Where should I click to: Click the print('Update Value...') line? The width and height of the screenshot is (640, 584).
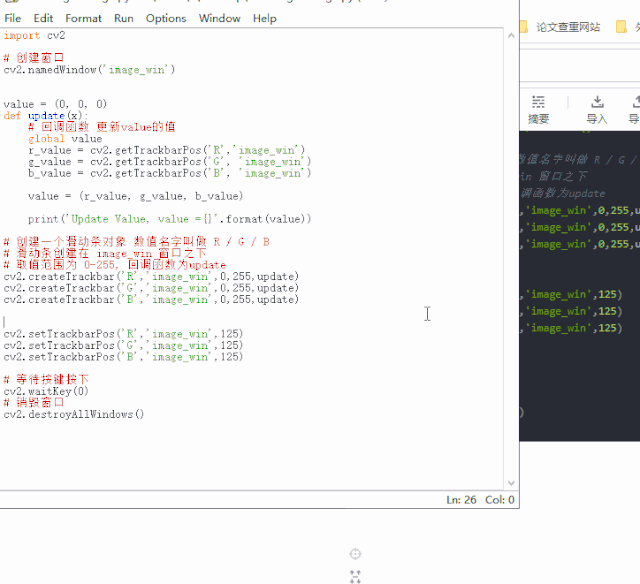pyautogui.click(x=169, y=219)
